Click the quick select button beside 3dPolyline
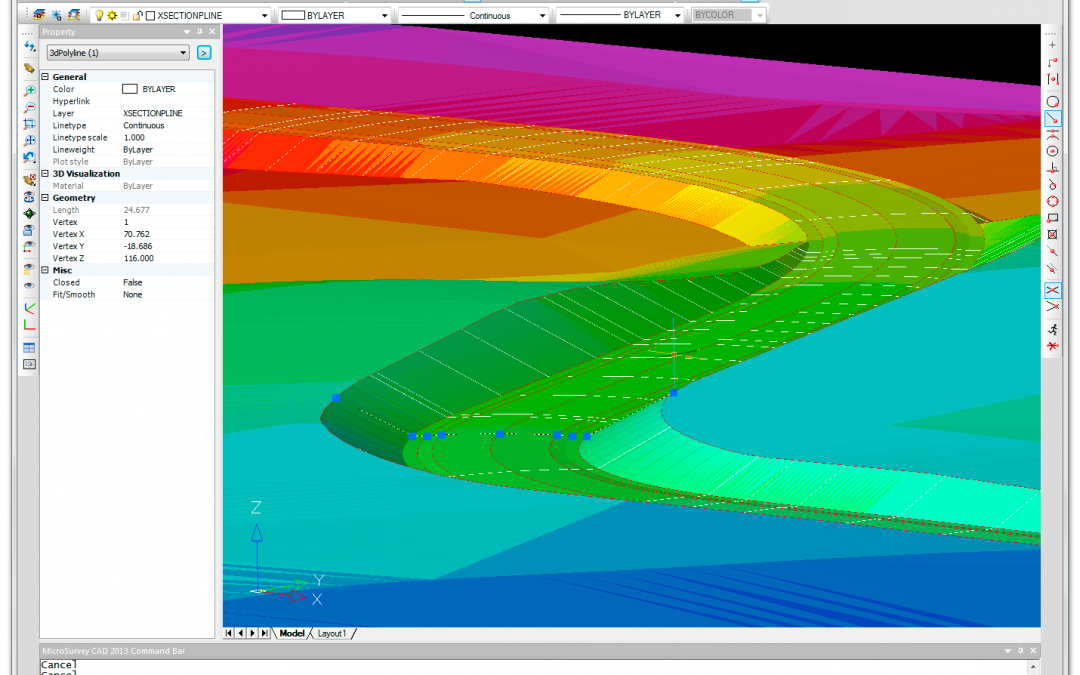Viewport: 1080px width, 675px height. (204, 53)
